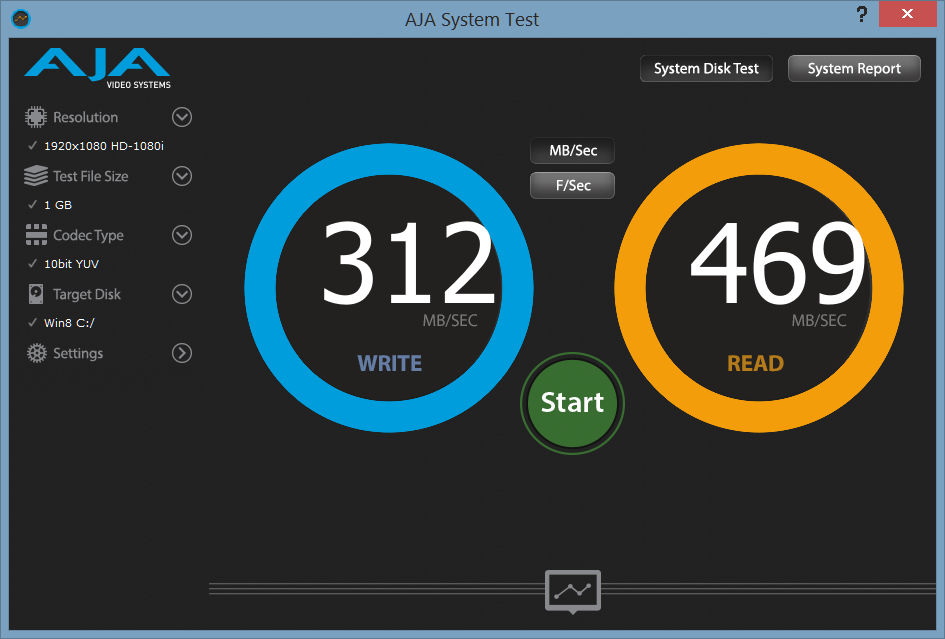Start the disk test
The width and height of the screenshot is (945, 639).
(x=573, y=403)
